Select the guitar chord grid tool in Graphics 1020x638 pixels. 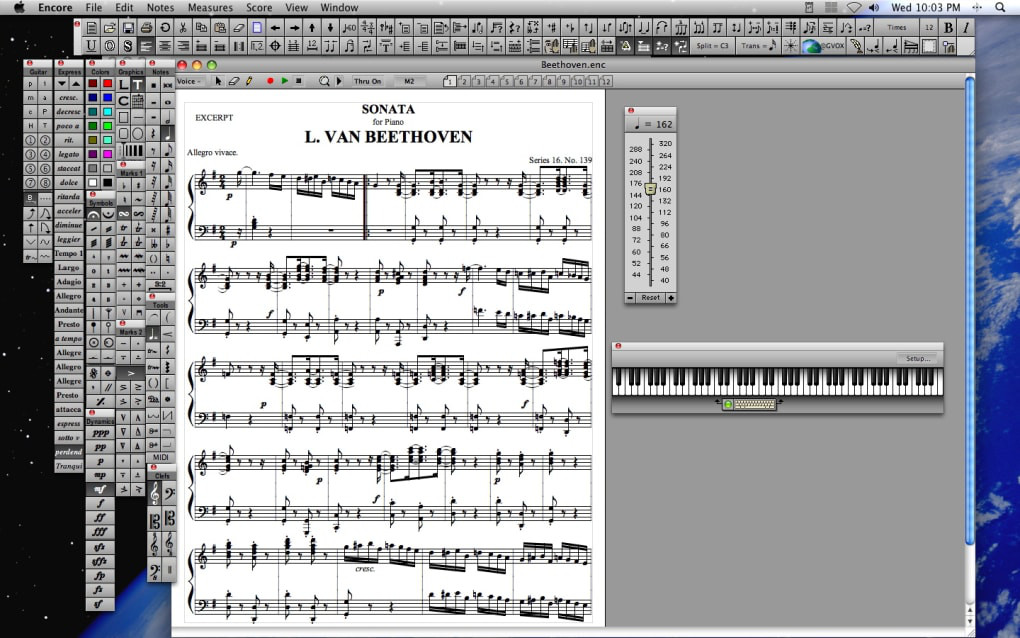tap(138, 101)
